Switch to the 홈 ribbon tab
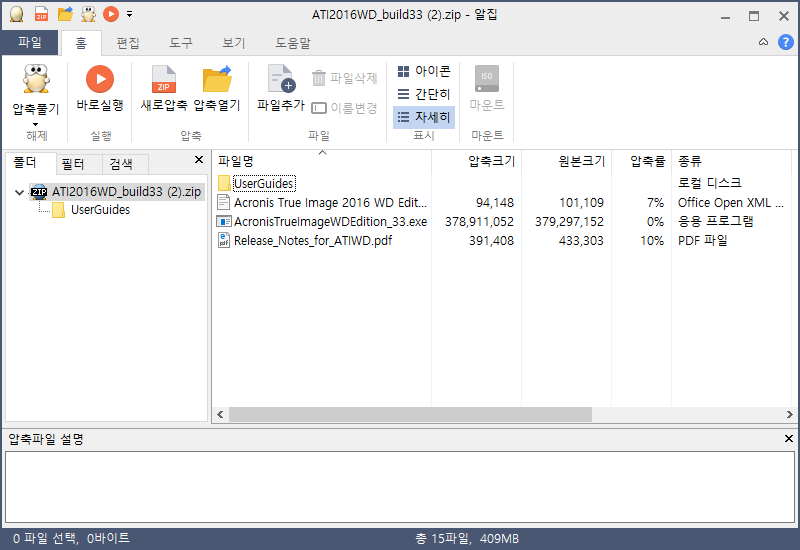 point(81,43)
